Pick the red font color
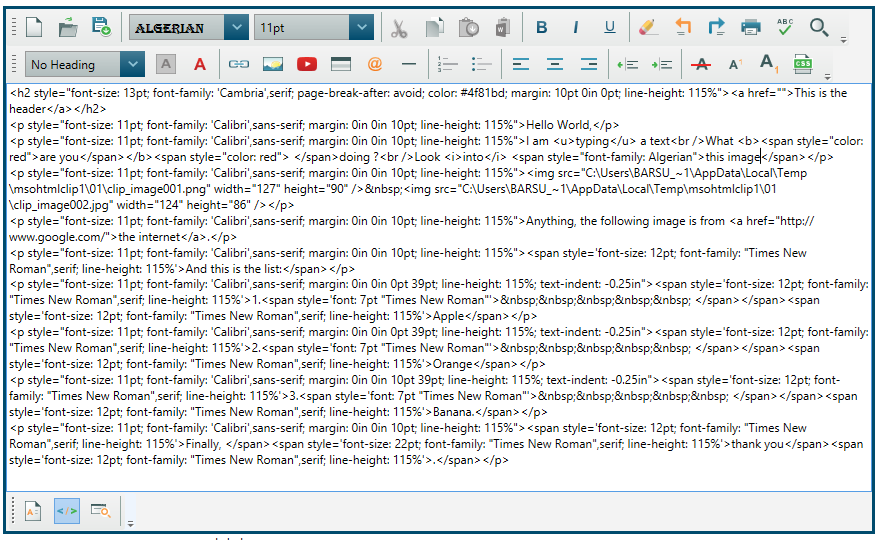Screen dimensions: 881x540 (200, 64)
